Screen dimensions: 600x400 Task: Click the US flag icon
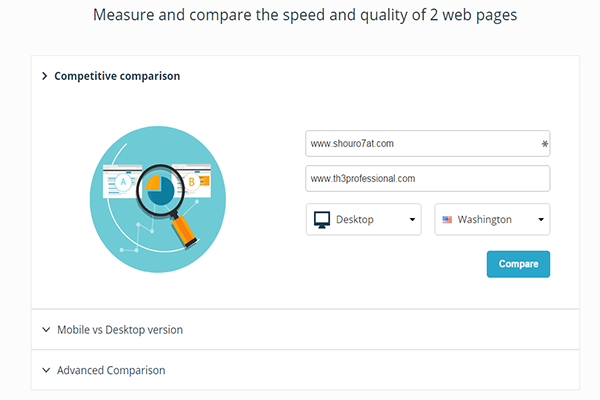pyautogui.click(x=447, y=220)
